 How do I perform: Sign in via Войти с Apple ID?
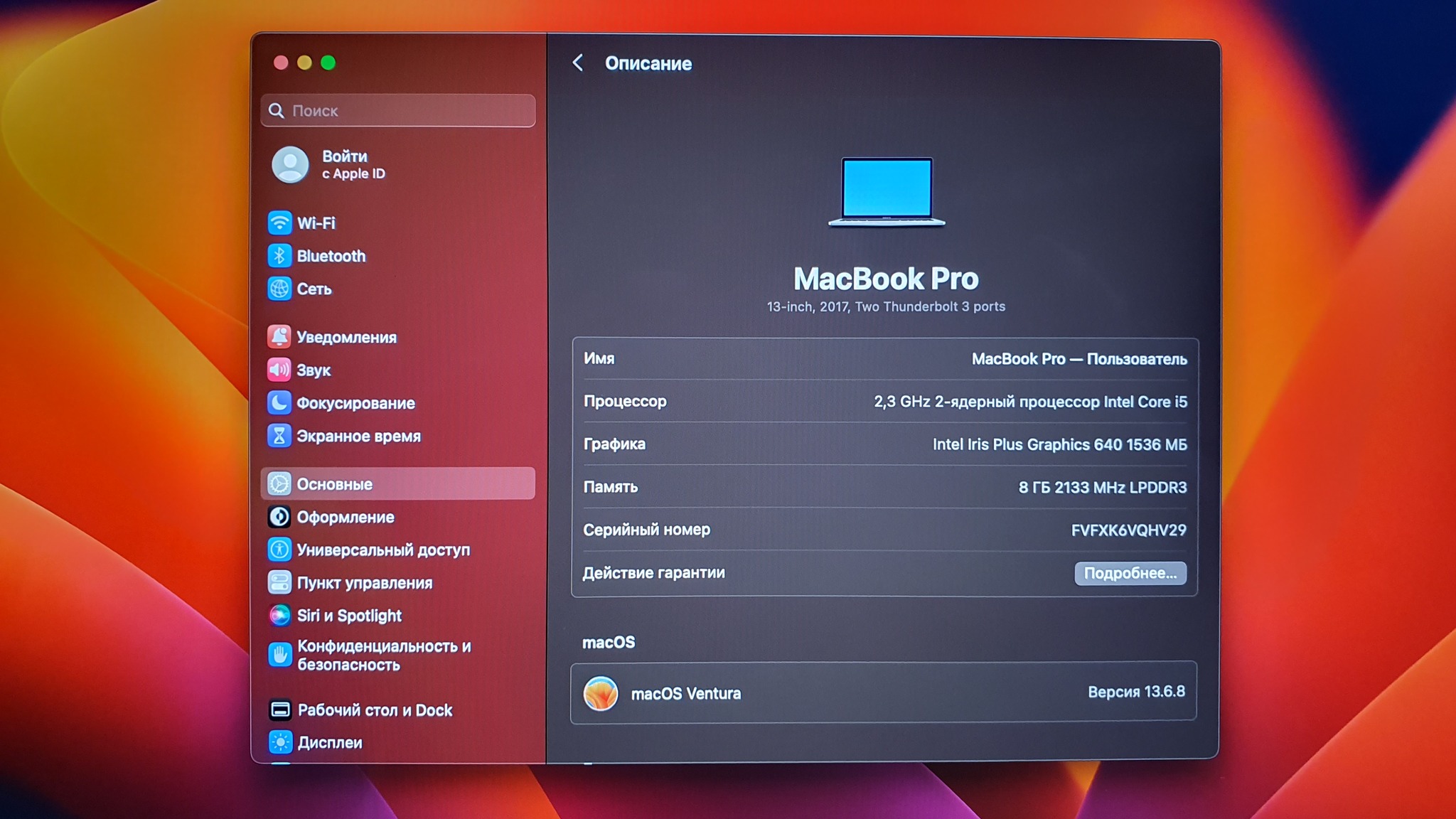click(352, 165)
